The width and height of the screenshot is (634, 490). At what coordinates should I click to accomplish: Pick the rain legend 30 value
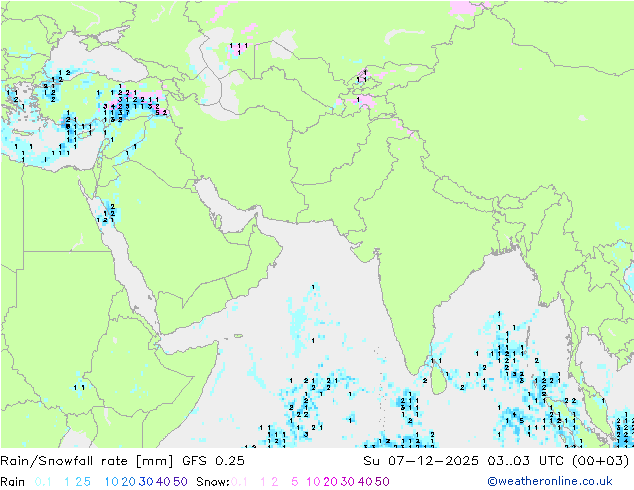146,482
